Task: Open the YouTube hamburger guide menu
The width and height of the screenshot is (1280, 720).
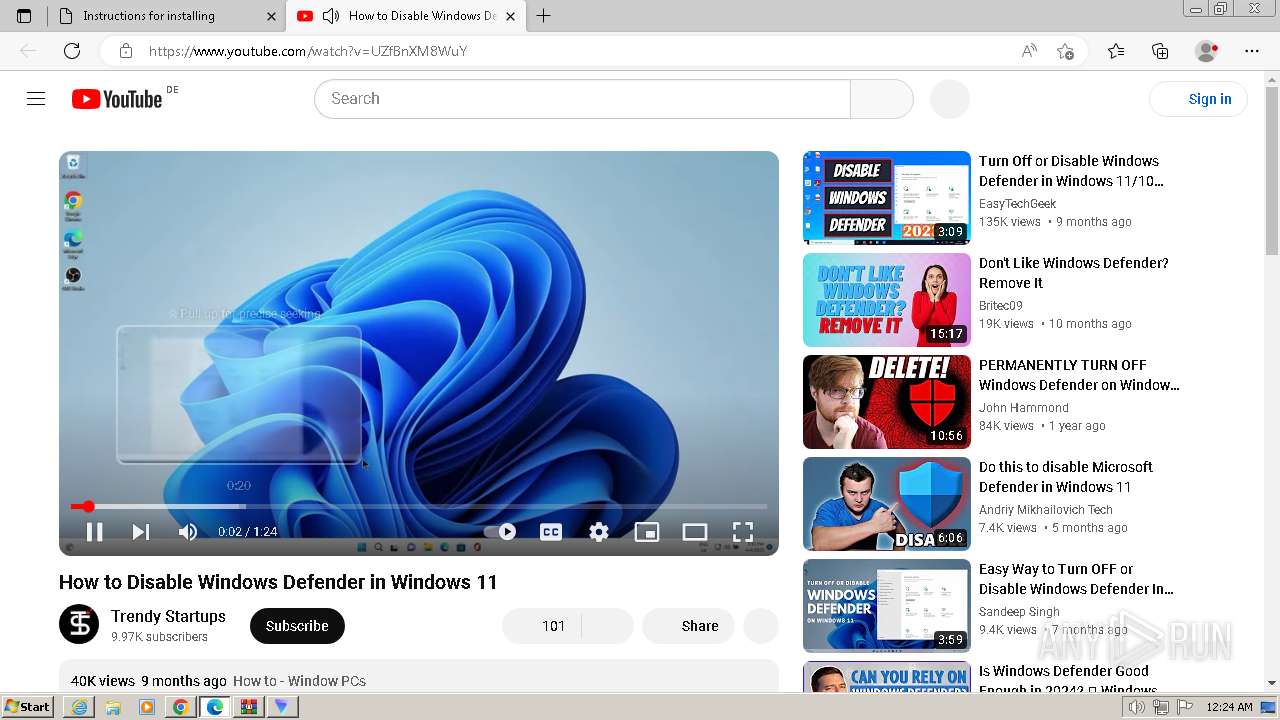Action: click(x=36, y=99)
